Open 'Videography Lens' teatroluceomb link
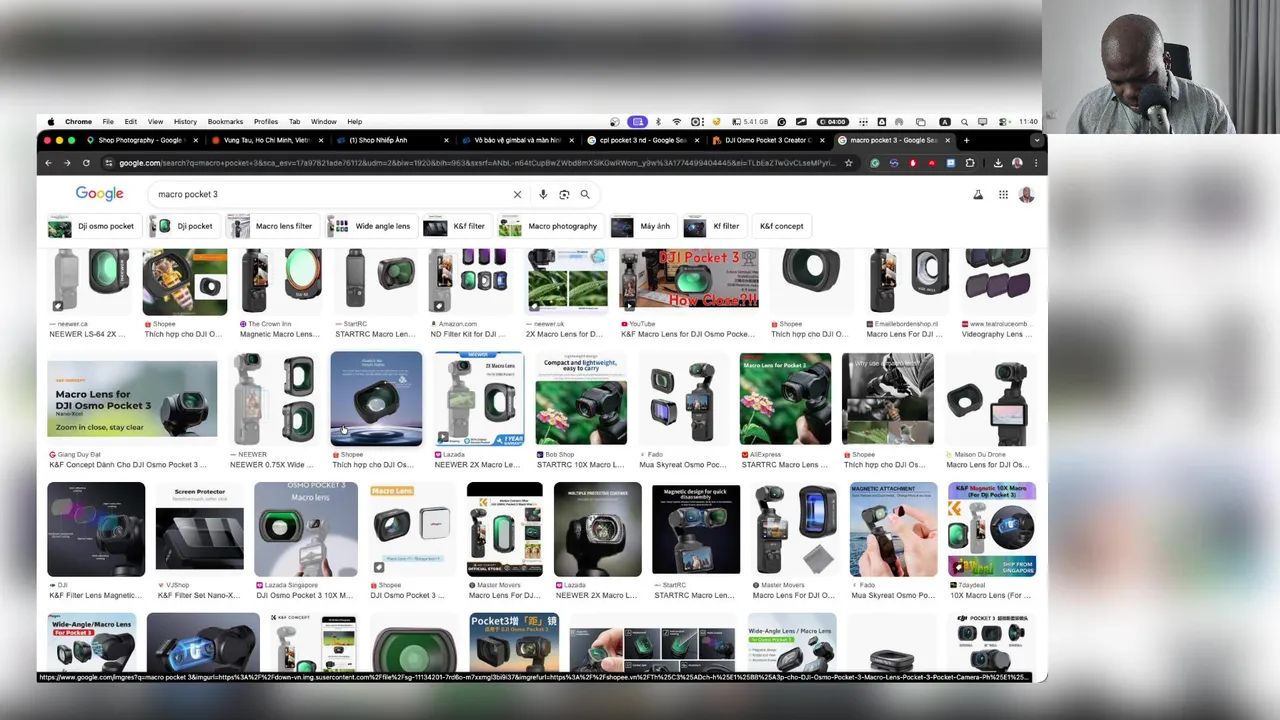This screenshot has height=720, width=1280. [x=996, y=334]
